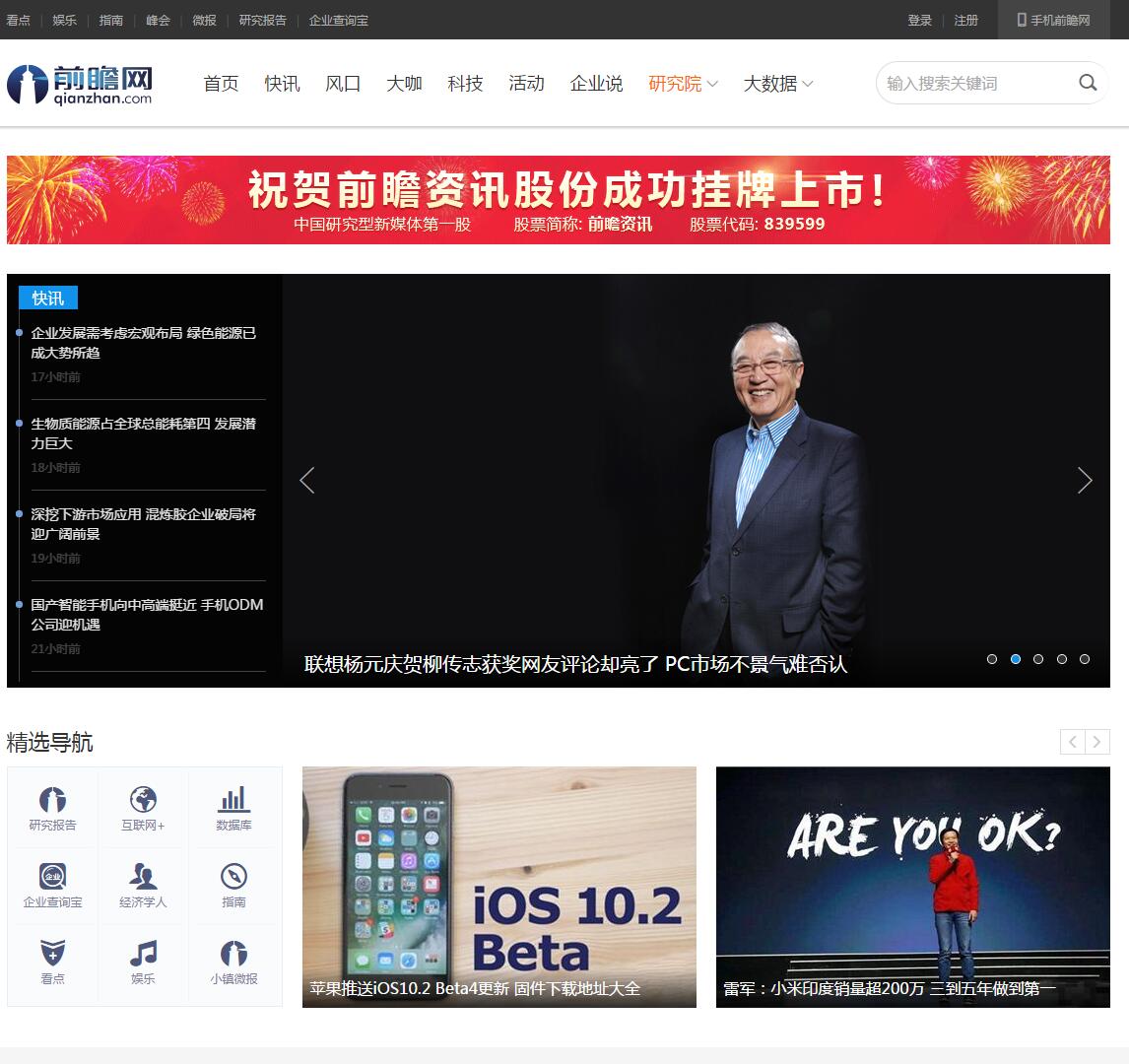Open 科技 in main navigation
Viewport: 1129px width, 1064px height.
tap(465, 84)
